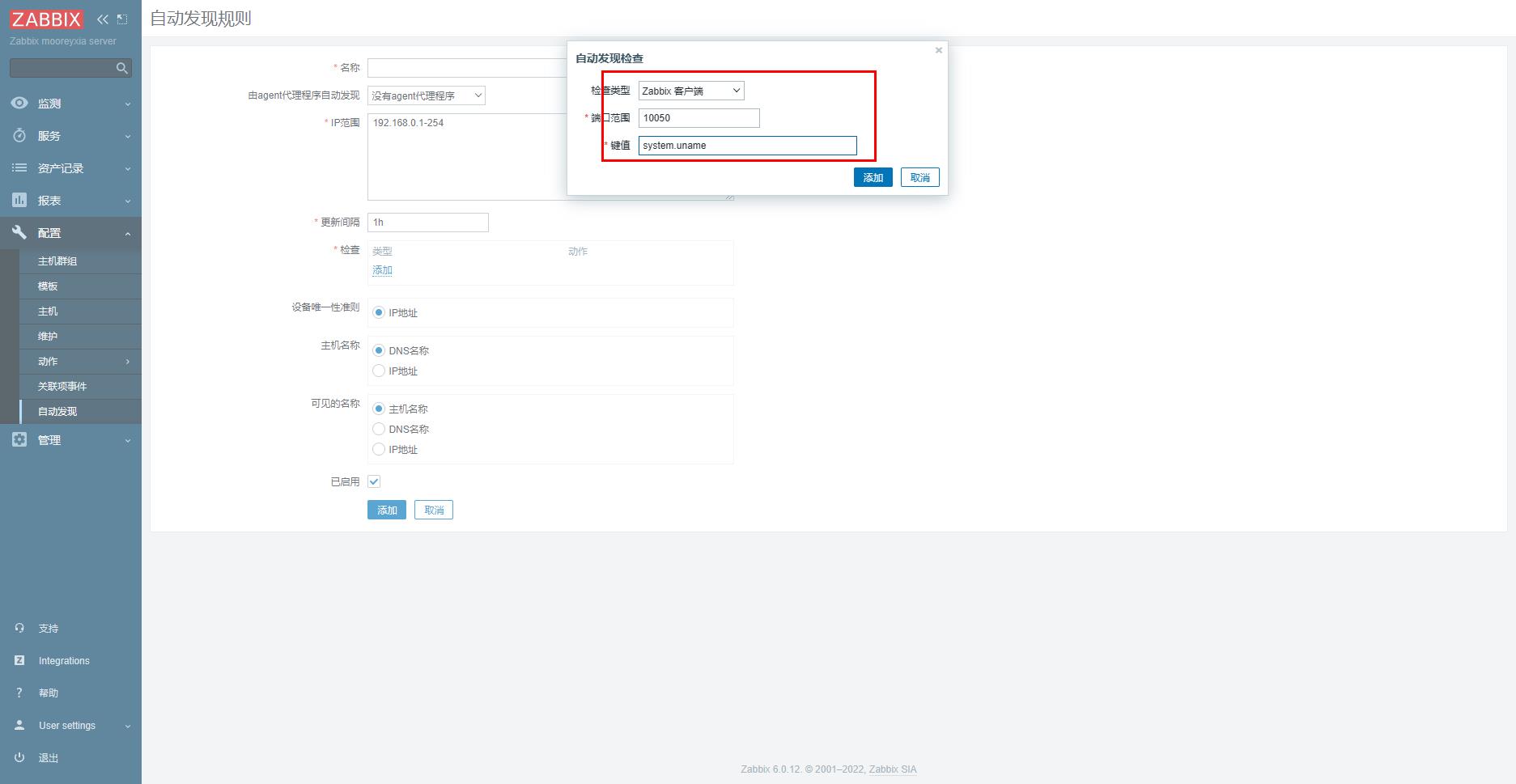The width and height of the screenshot is (1516, 784).
Task: Close the 自动发现检查 dialog with X
Action: (x=939, y=50)
